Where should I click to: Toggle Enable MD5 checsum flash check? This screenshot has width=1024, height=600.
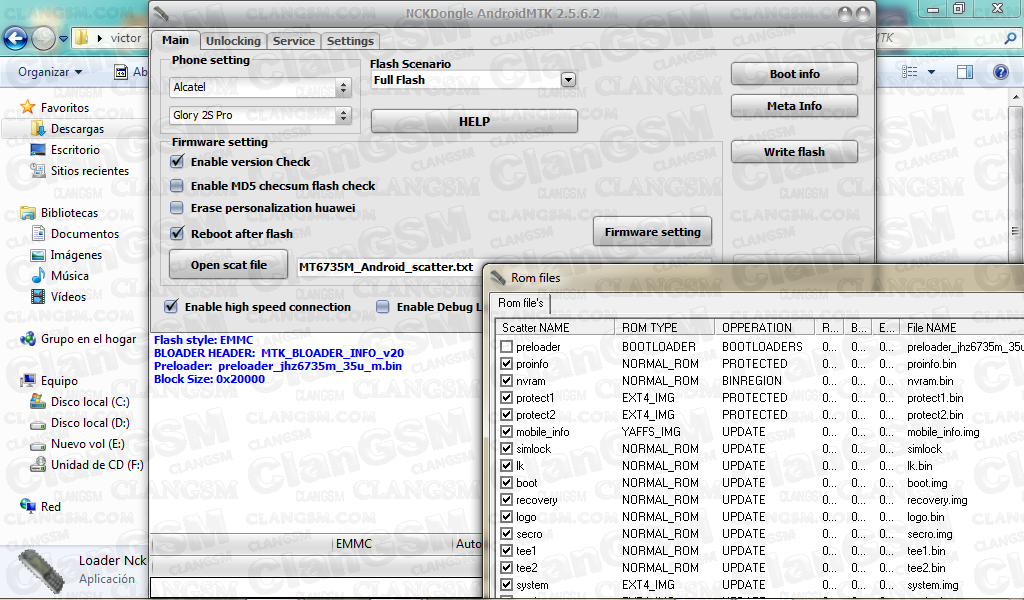coord(176,185)
